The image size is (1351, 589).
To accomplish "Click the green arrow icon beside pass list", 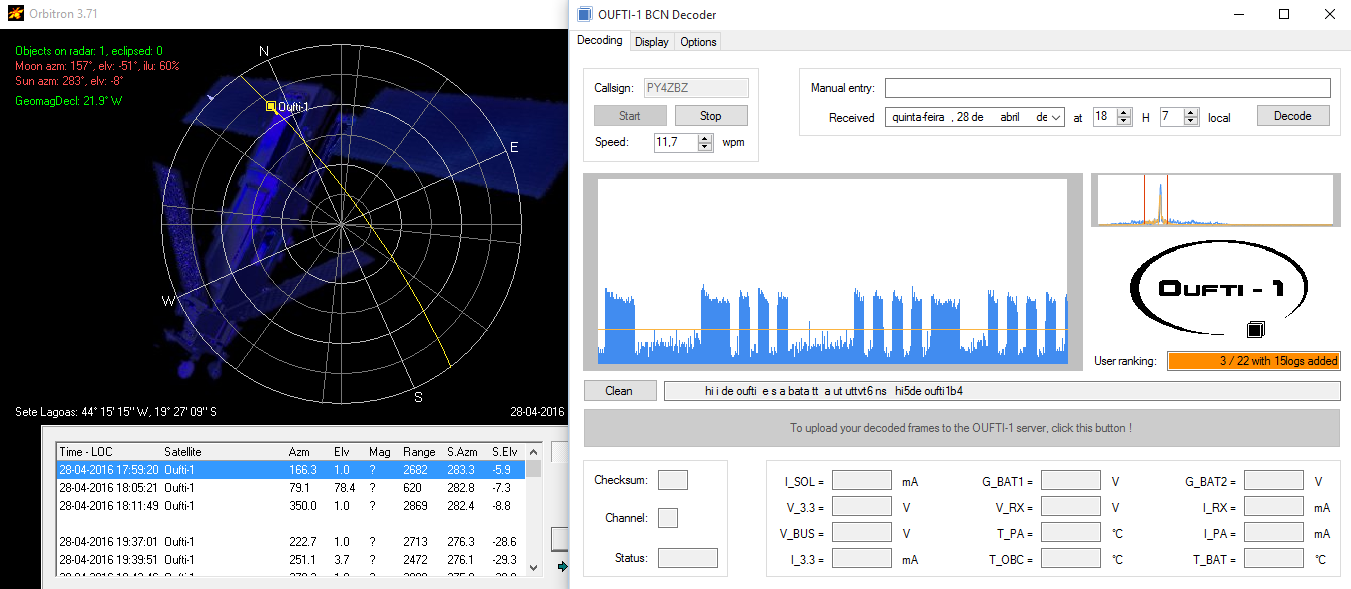I will pos(561,566).
